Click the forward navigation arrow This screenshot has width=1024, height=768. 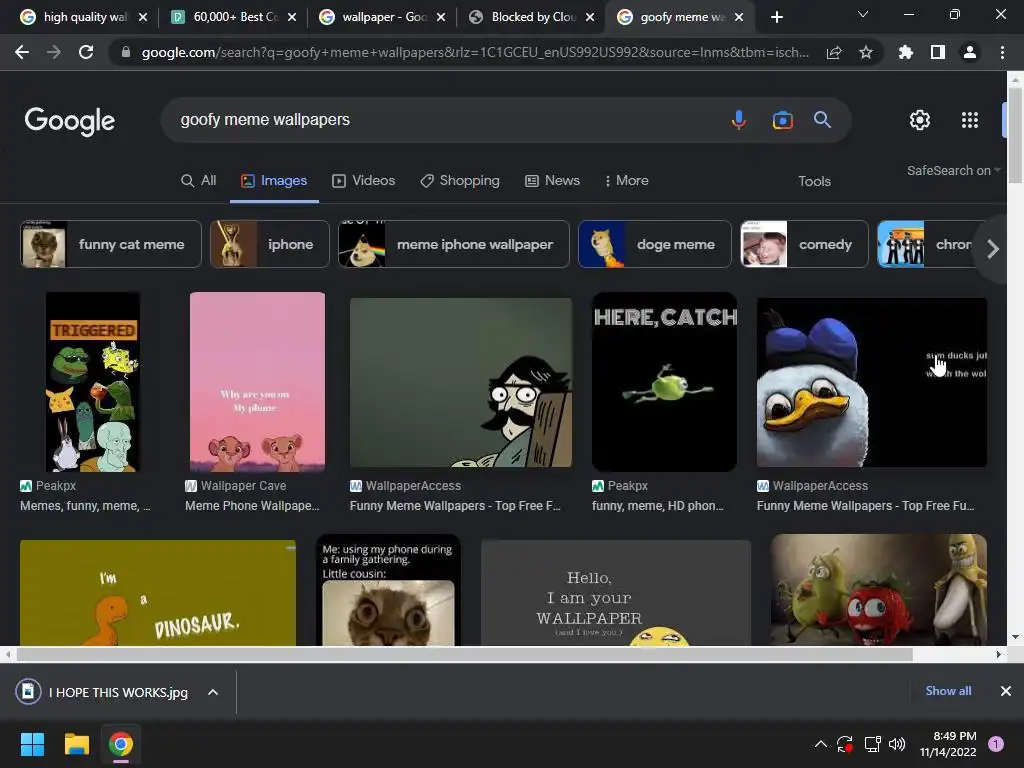pyautogui.click(x=54, y=52)
